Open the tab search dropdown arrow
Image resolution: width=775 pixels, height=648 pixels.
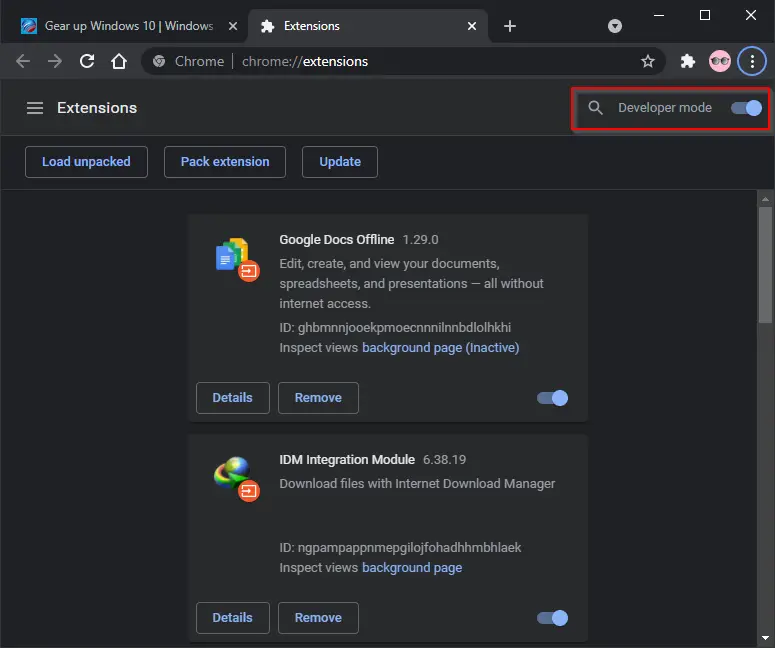point(614,26)
